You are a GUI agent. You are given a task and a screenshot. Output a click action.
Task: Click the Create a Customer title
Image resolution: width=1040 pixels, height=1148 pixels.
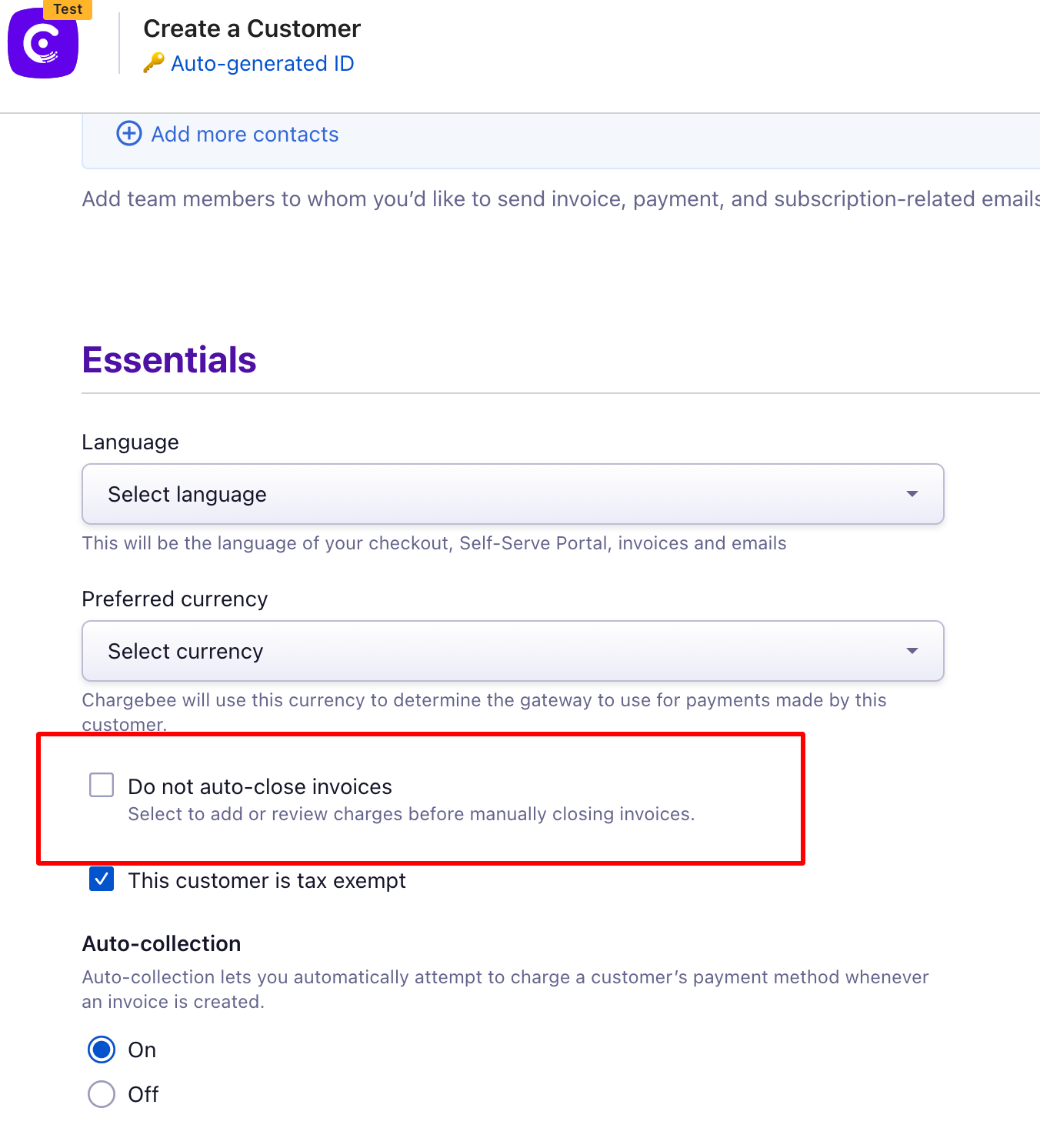pyautogui.click(x=252, y=28)
